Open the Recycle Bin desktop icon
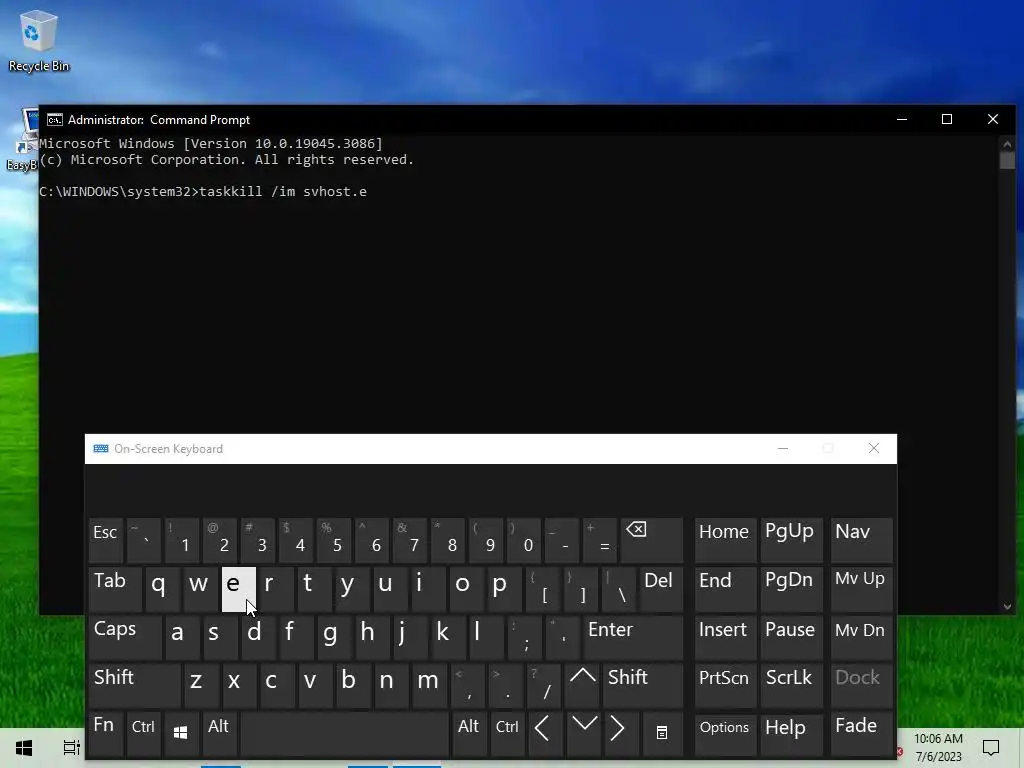 point(39,40)
